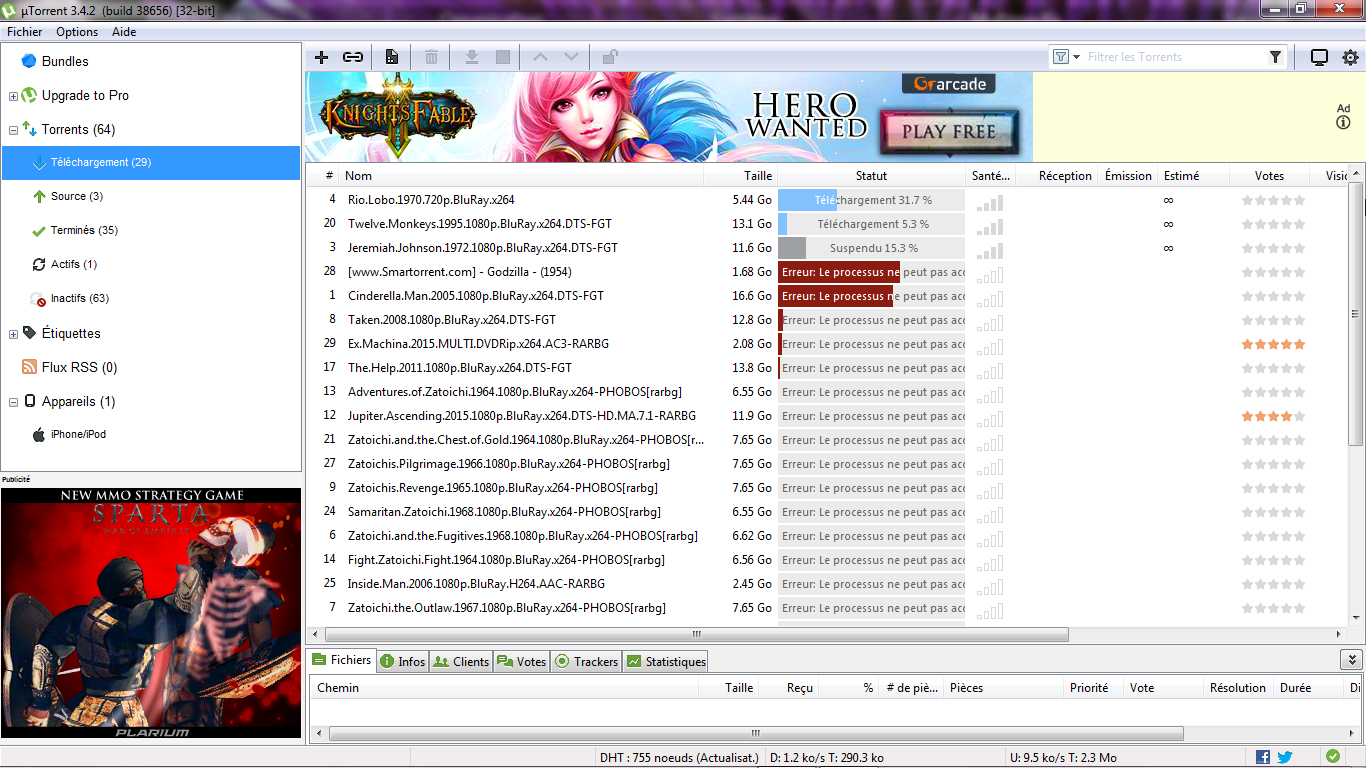Switch to the Fichiers tab
The image size is (1366, 768).
click(x=342, y=660)
